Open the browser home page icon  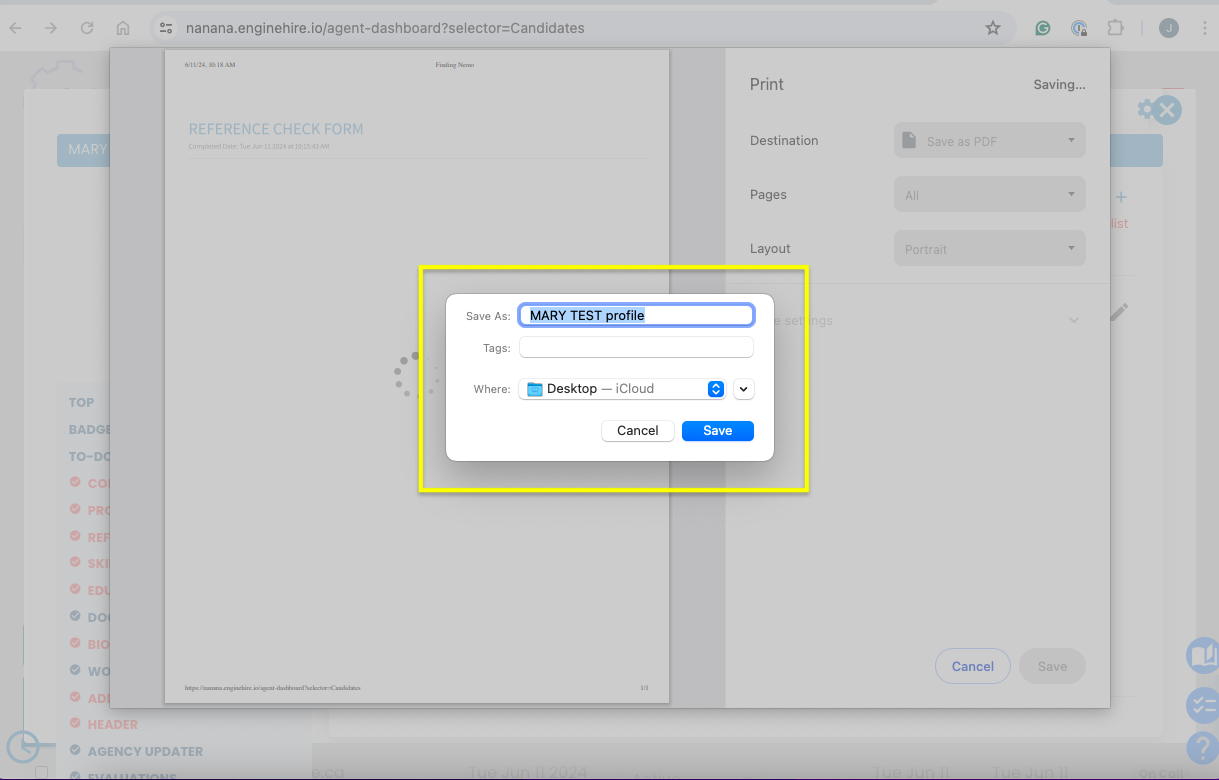123,28
